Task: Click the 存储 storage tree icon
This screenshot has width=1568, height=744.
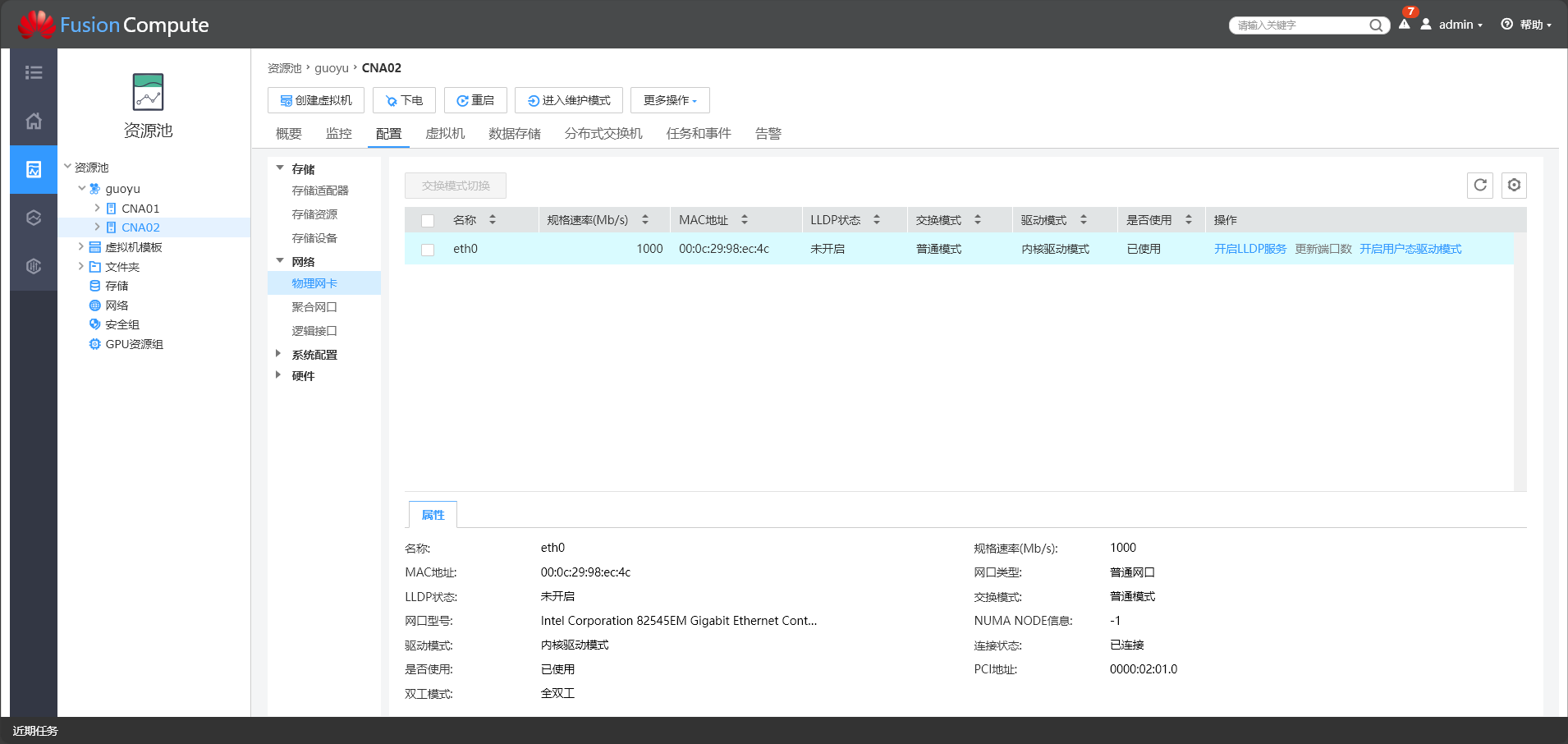Action: (x=95, y=286)
